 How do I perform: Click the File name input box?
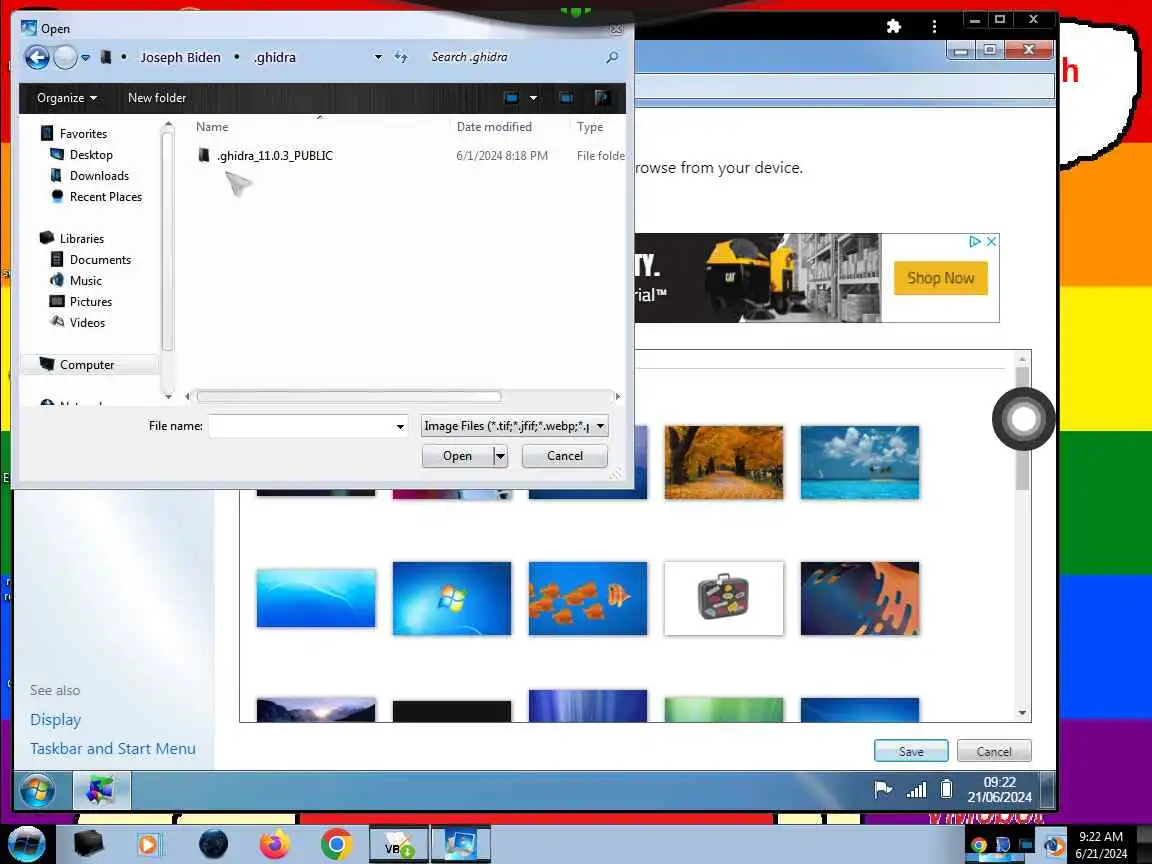point(301,426)
